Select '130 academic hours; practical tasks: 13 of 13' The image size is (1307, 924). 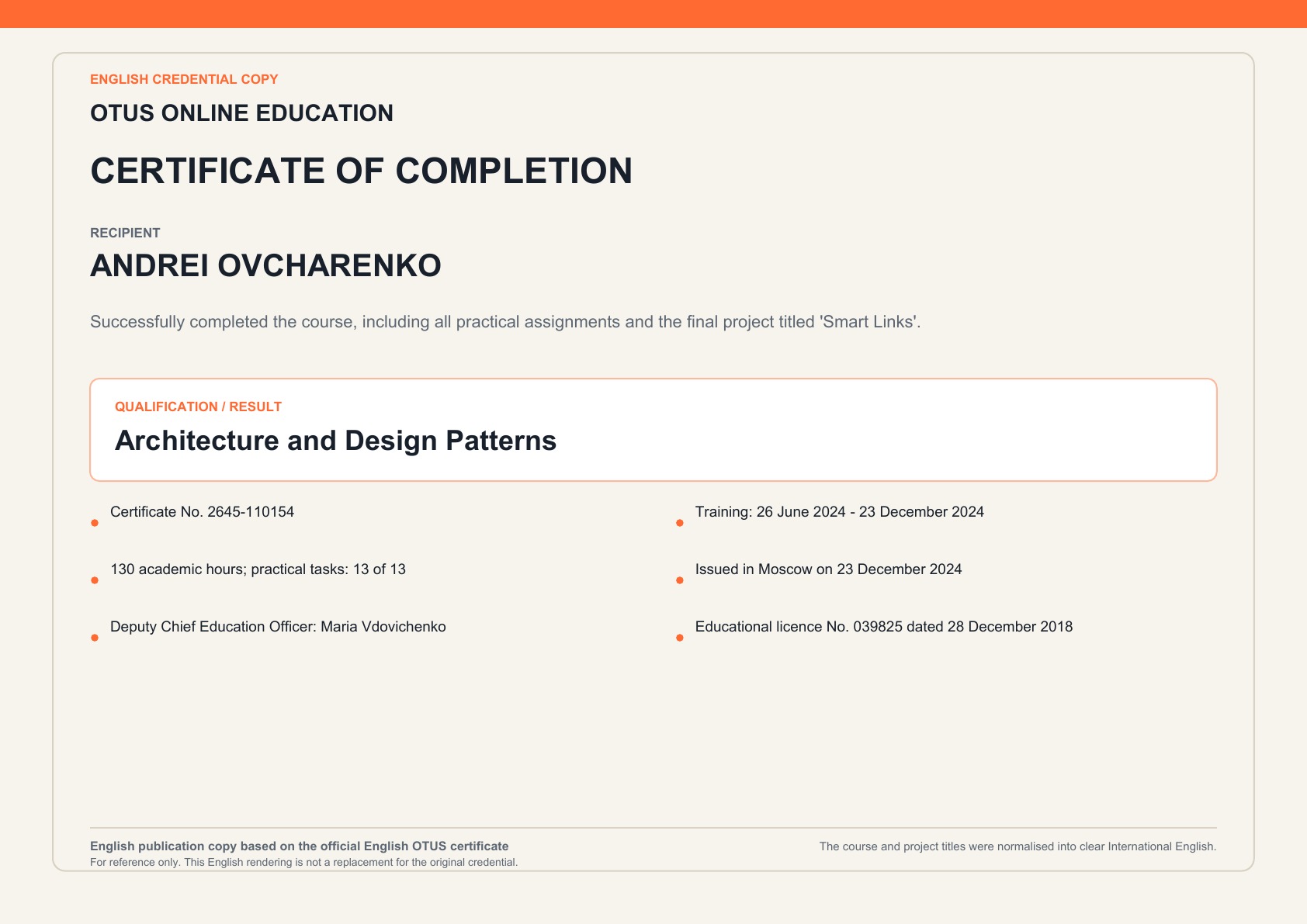258,569
